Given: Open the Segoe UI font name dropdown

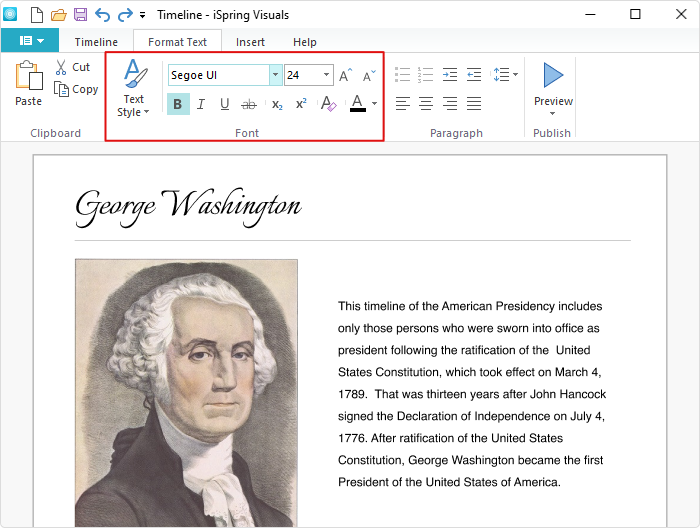Looking at the screenshot, I should click(275, 75).
